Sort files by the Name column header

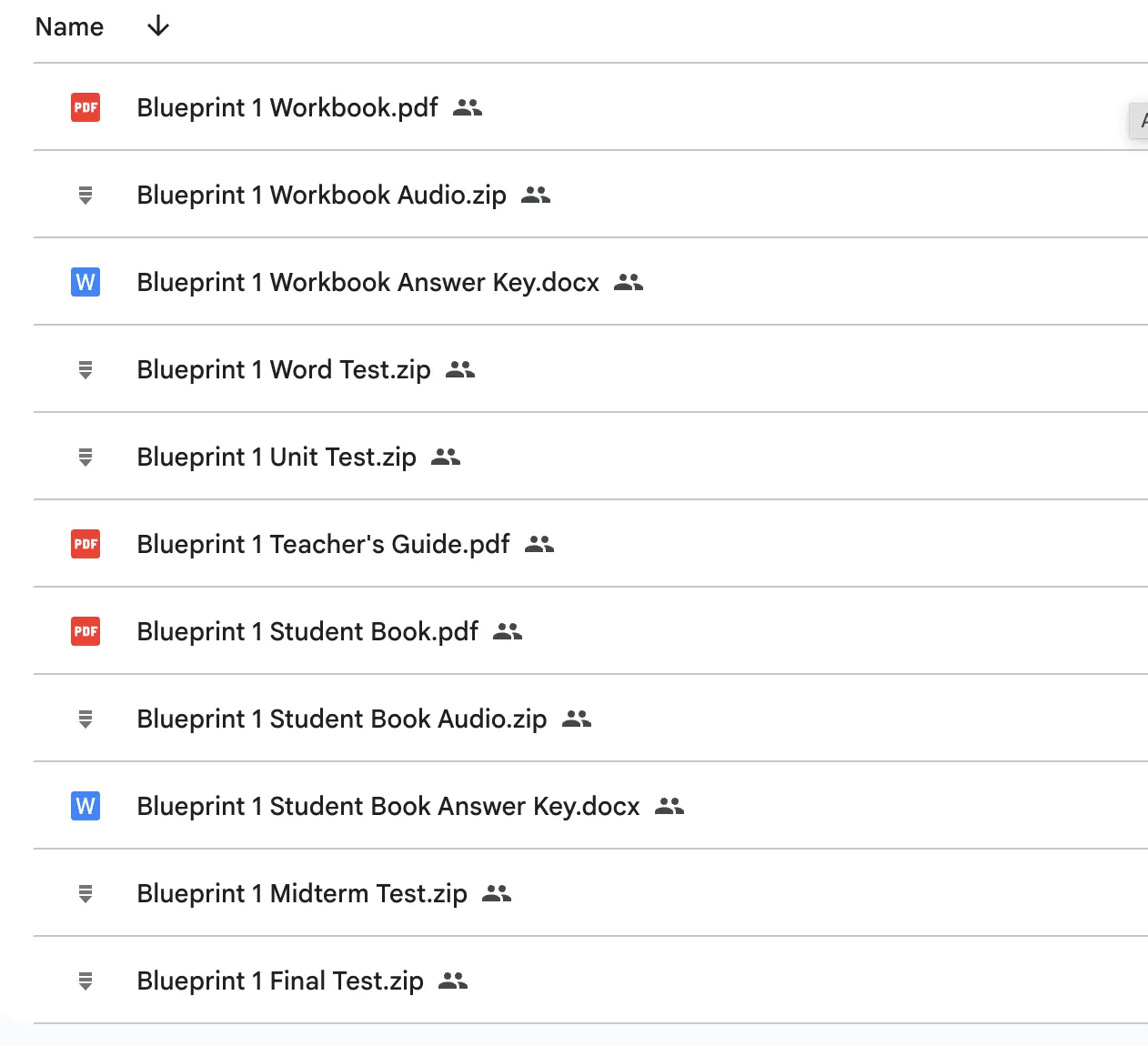pyautogui.click(x=69, y=27)
